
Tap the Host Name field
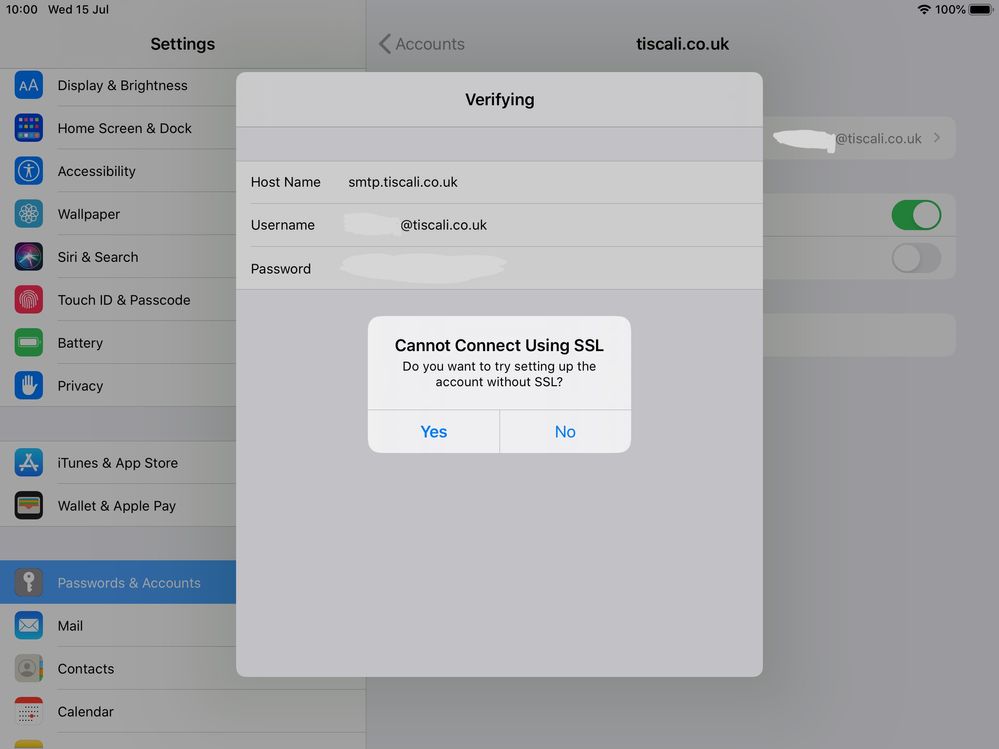tap(402, 182)
